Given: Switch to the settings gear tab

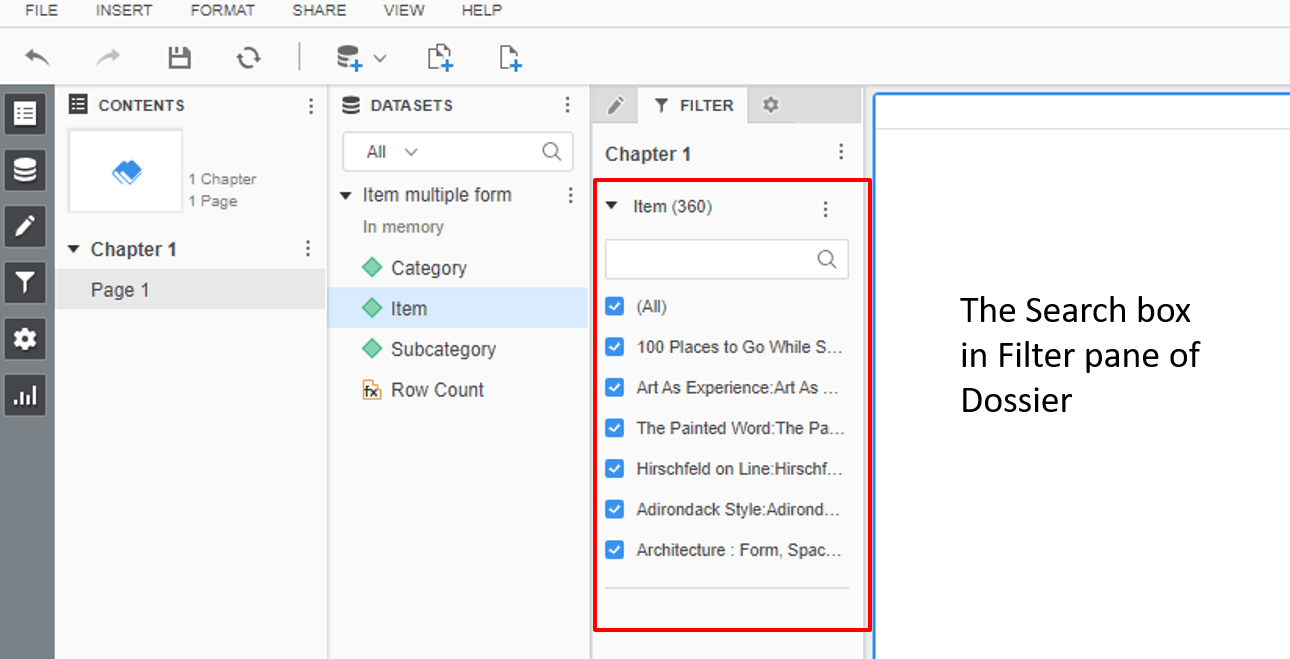Looking at the screenshot, I should [770, 105].
